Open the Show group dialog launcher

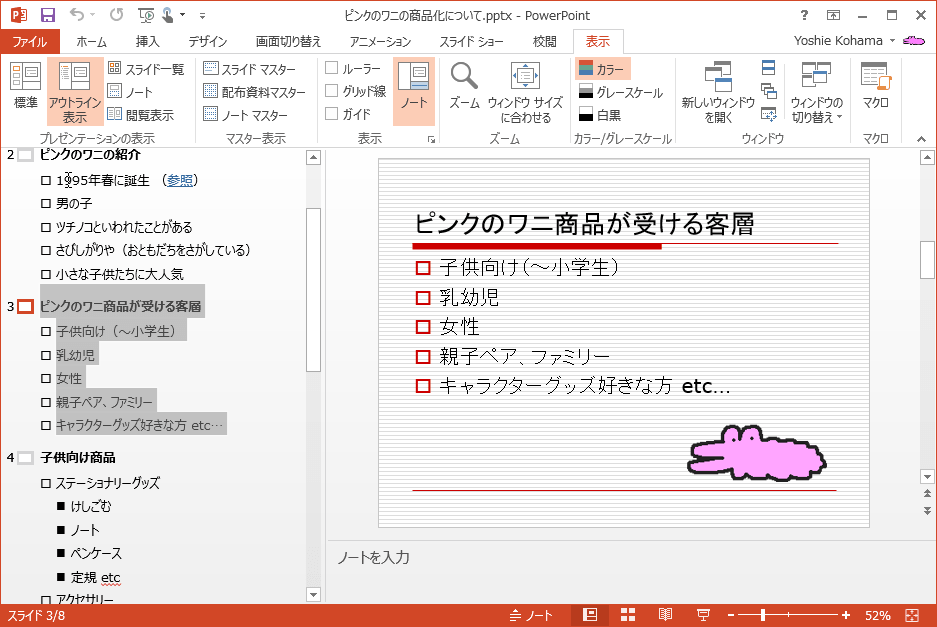[x=431, y=139]
